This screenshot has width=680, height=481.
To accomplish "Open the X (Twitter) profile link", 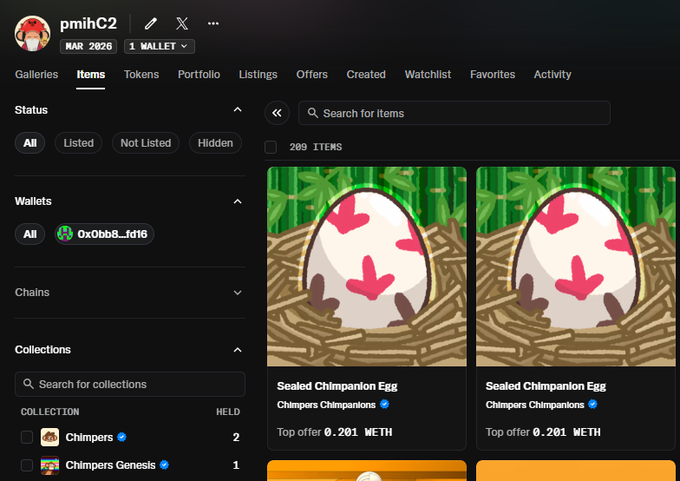I will (182, 23).
